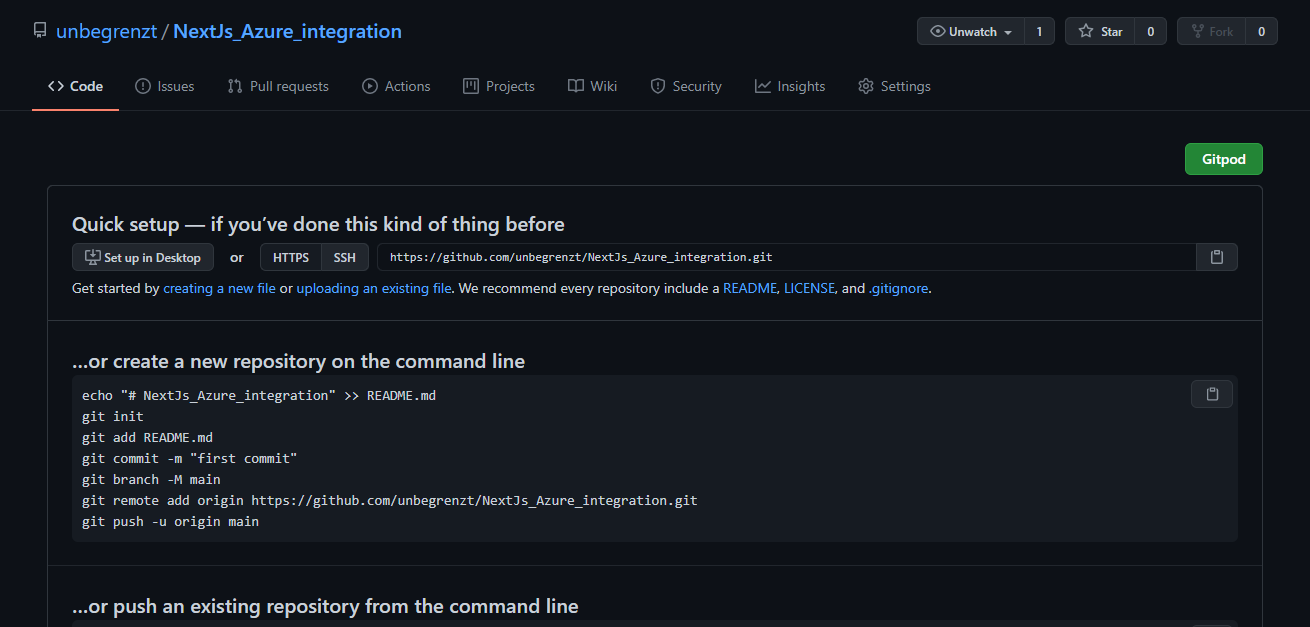The image size is (1310, 627).
Task: Open the Unwatch notifications dropdown
Action: tap(971, 32)
